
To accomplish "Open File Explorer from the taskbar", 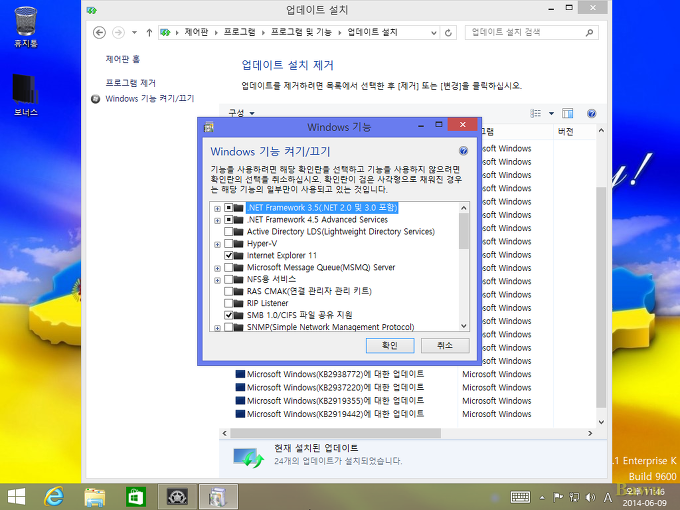I will [95, 497].
